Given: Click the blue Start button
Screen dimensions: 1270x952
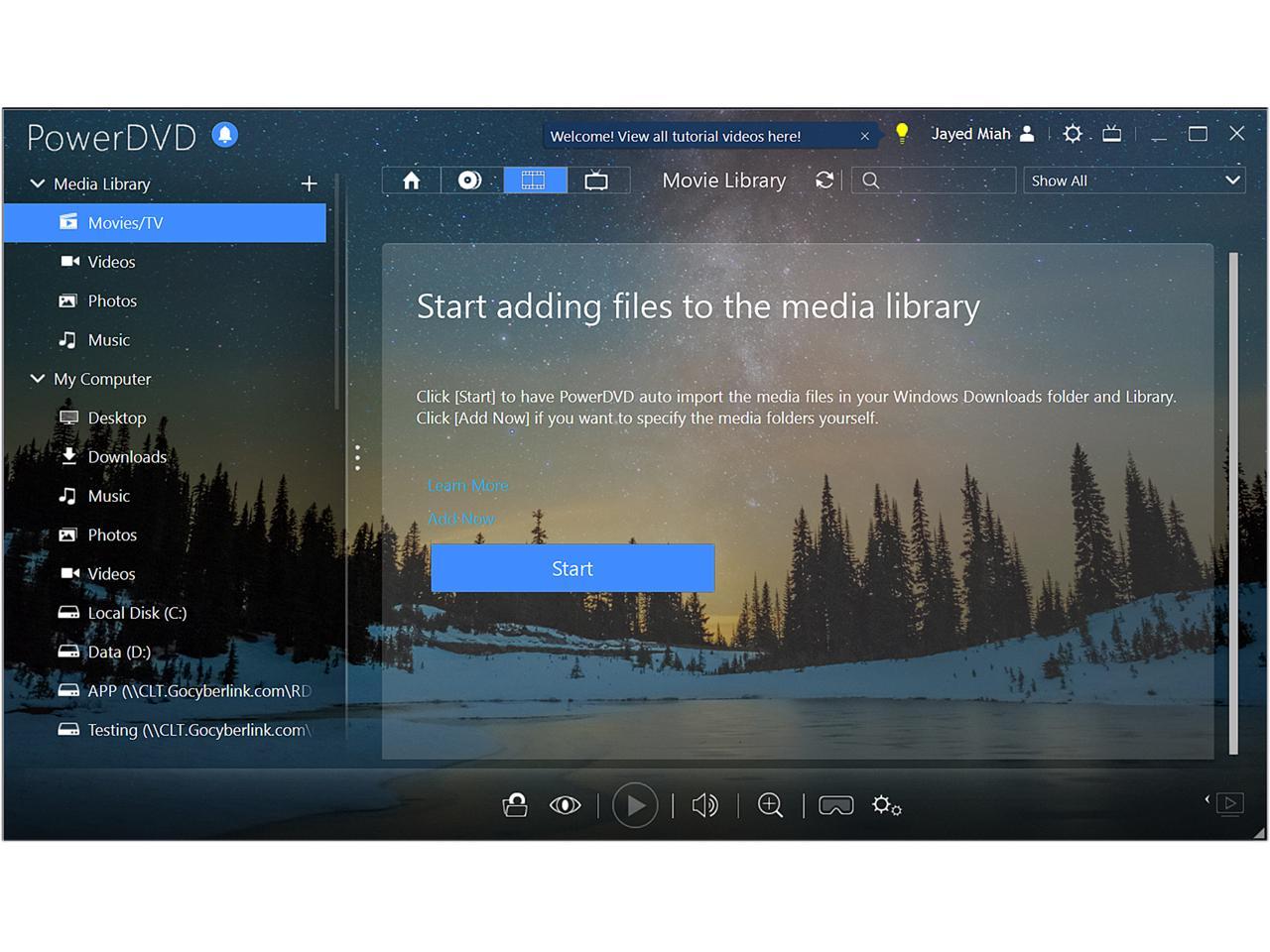Looking at the screenshot, I should (x=572, y=568).
